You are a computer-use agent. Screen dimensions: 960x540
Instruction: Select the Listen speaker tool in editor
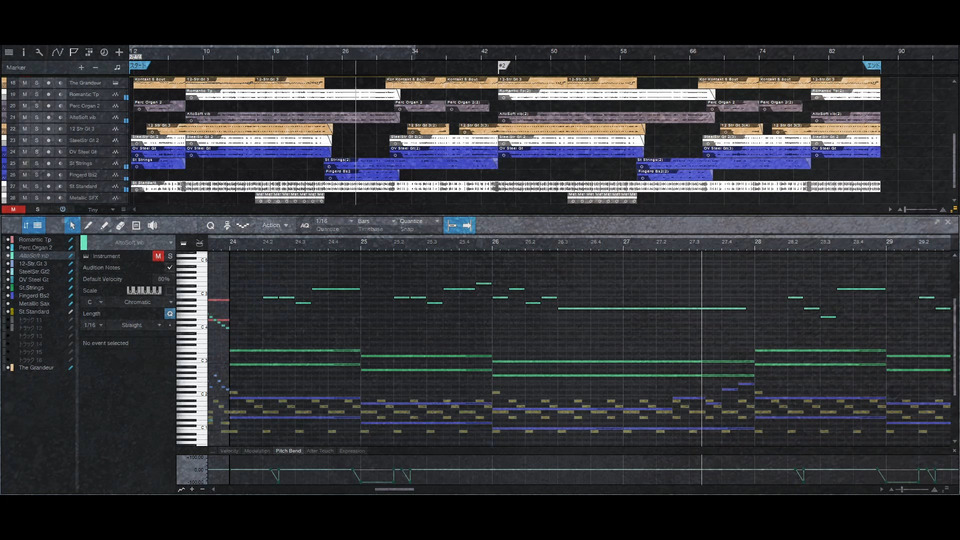pos(152,225)
